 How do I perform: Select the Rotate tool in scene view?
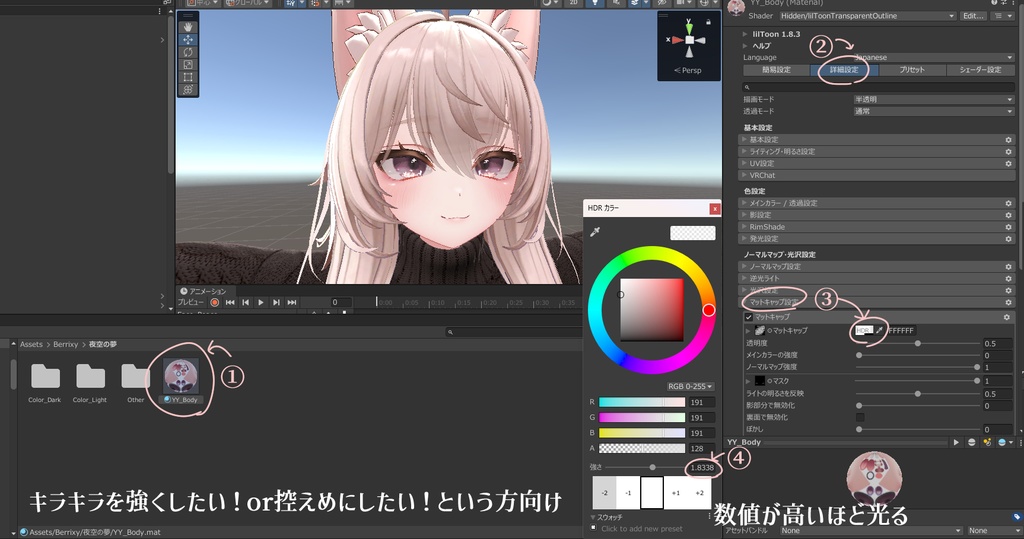point(188,52)
